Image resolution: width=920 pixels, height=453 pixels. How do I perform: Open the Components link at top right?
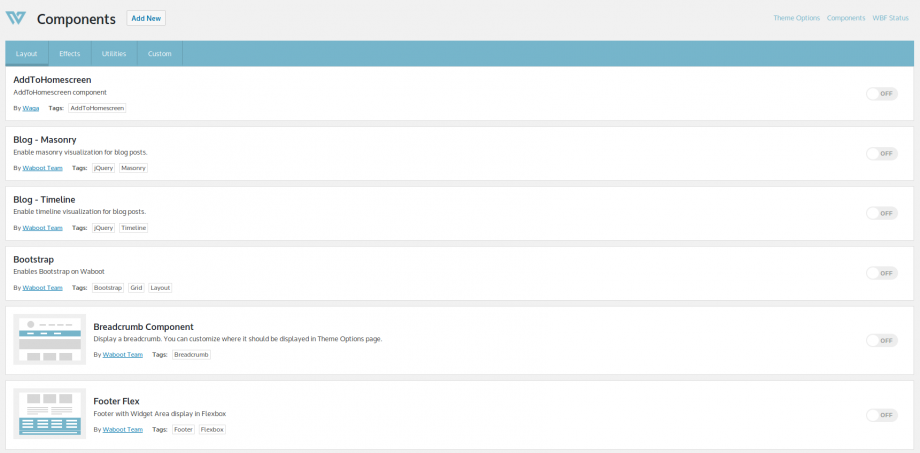pos(845,18)
